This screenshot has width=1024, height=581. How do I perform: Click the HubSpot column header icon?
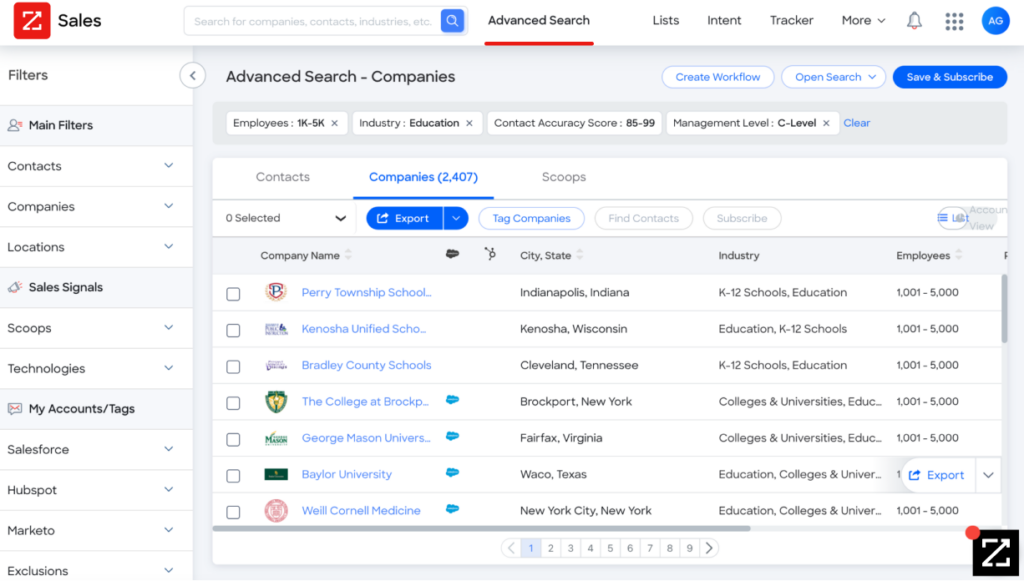(x=490, y=254)
